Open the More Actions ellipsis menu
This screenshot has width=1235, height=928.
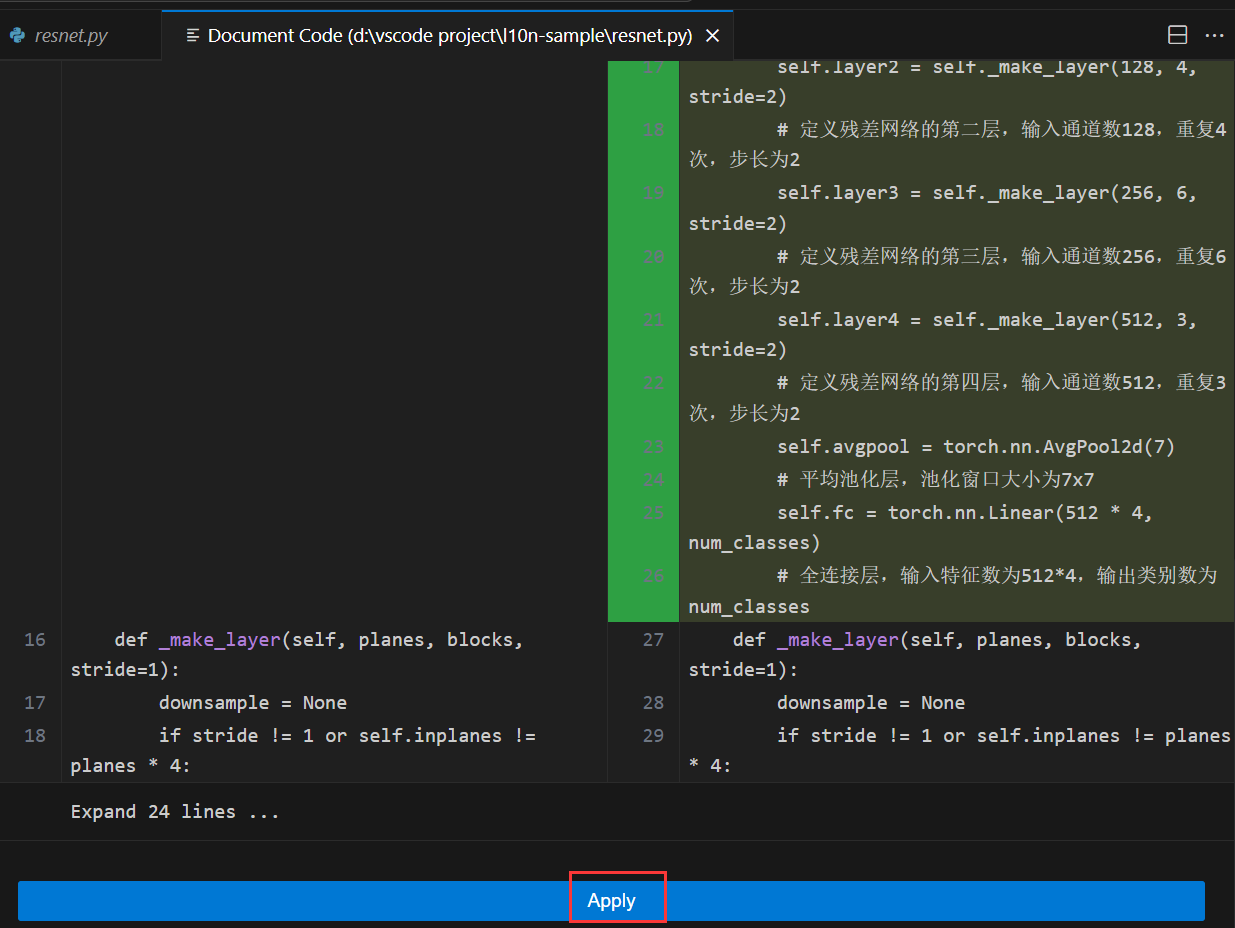pos(1214,35)
